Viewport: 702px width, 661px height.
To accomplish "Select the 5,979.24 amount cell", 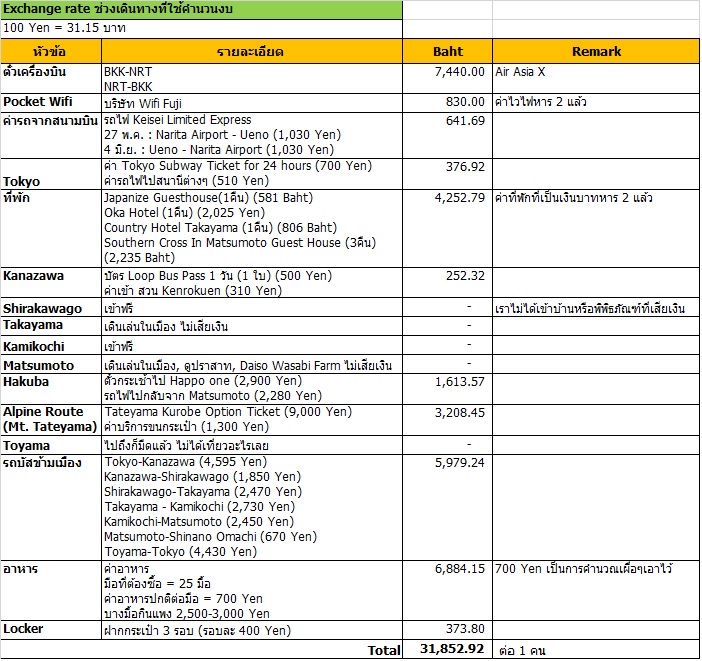I will pyautogui.click(x=447, y=507).
